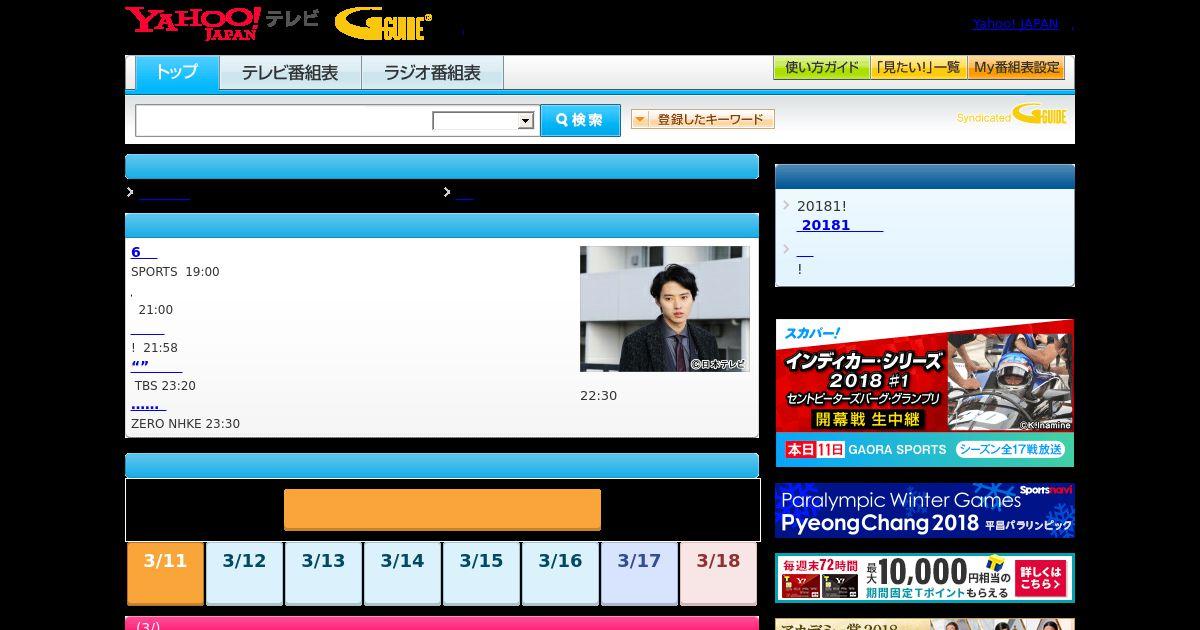Screen dimensions: 1200x630
Task: Click the drama thumbnail image of man
Action: [665, 309]
